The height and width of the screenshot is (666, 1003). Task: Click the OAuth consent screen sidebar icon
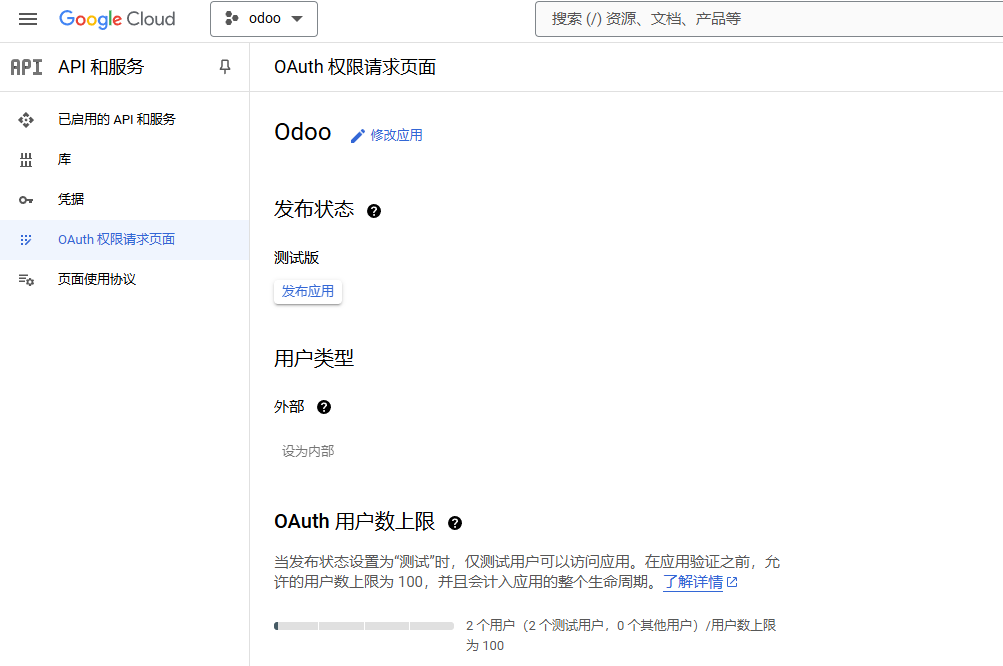(26, 240)
